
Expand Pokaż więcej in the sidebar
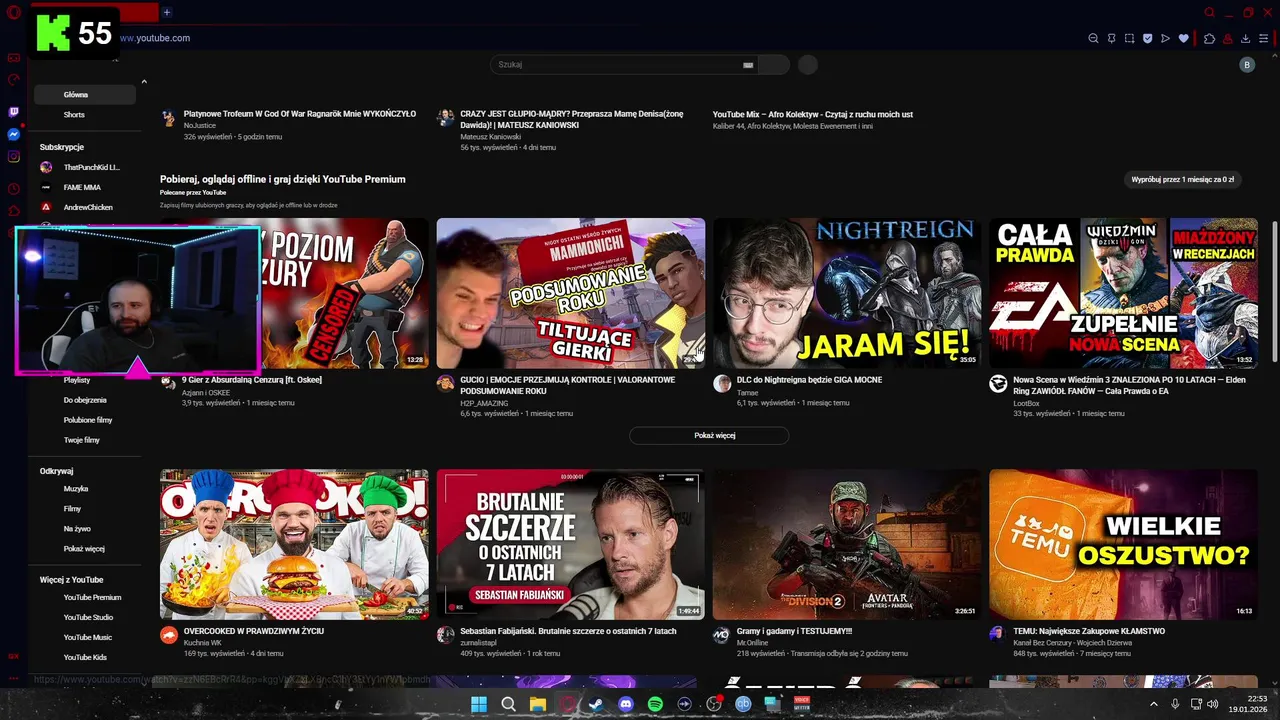coord(85,549)
